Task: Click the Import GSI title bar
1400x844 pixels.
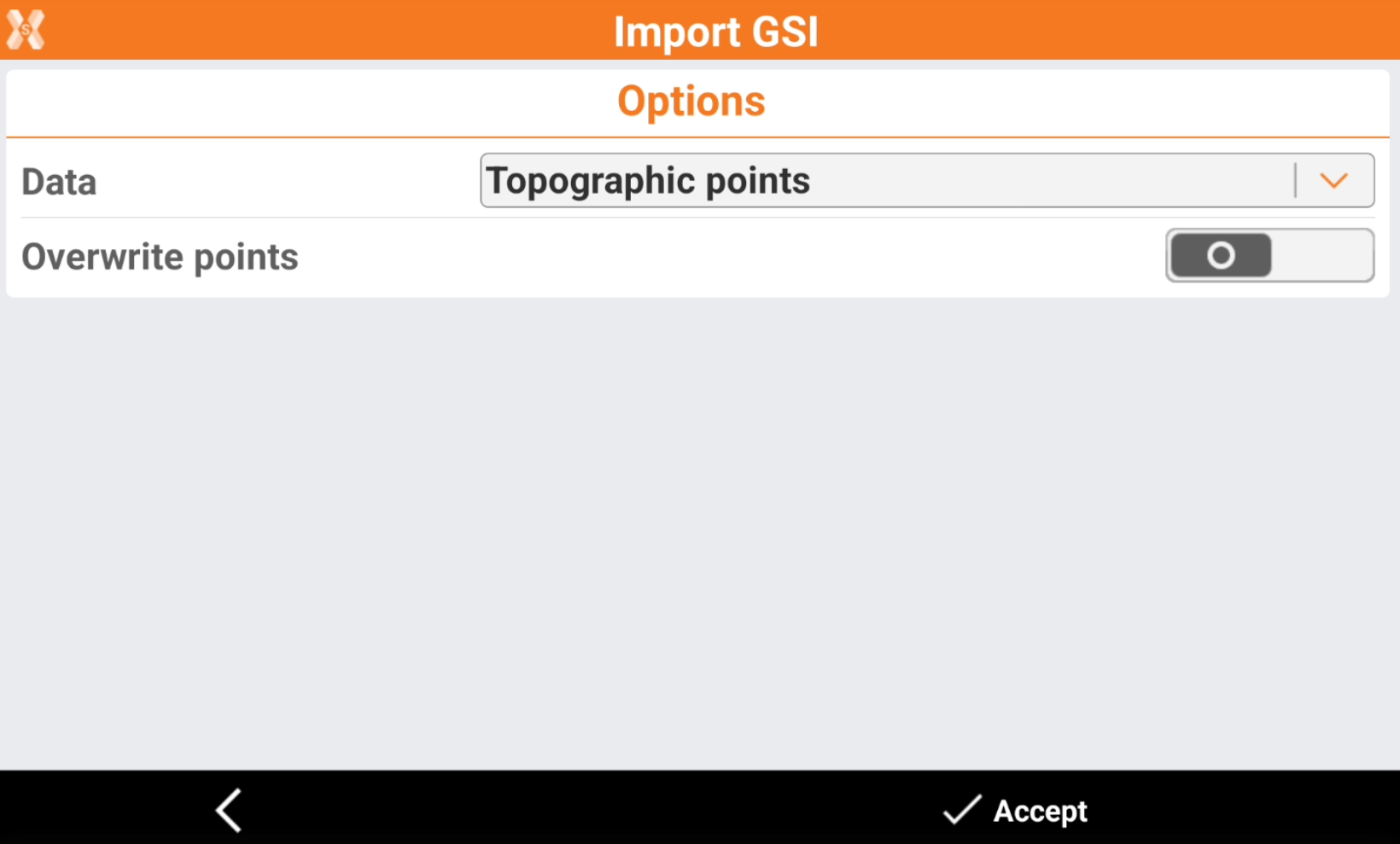Action: pos(715,31)
